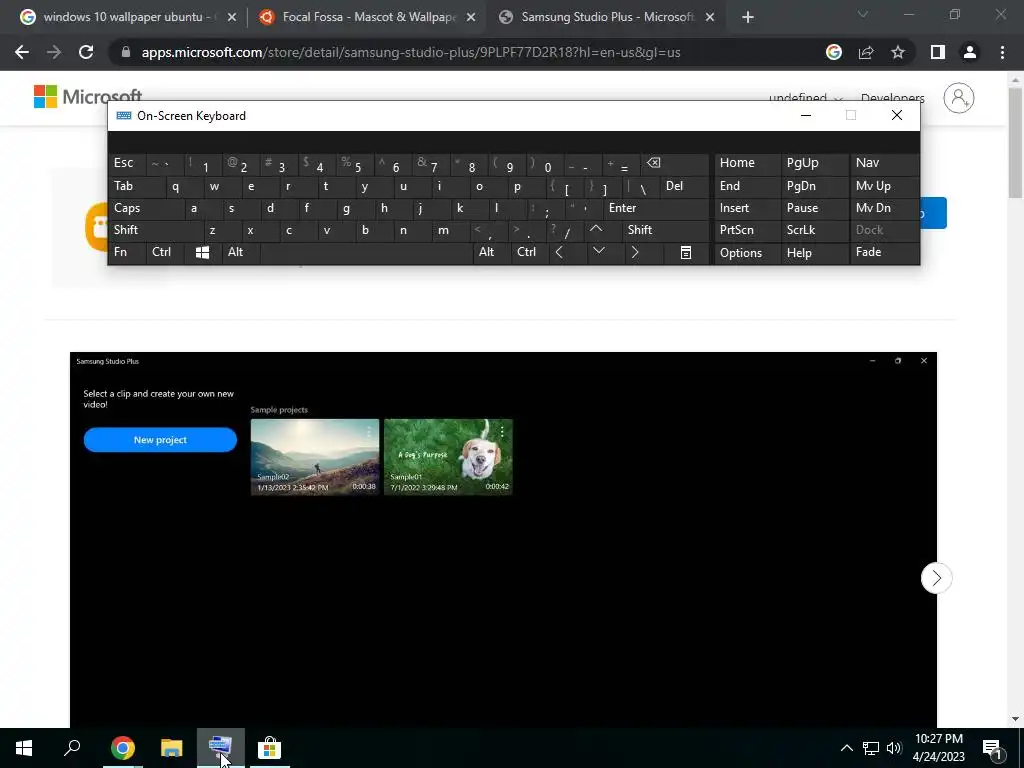Click the down arrow key on keyboard
1024x768 pixels.
coord(598,251)
